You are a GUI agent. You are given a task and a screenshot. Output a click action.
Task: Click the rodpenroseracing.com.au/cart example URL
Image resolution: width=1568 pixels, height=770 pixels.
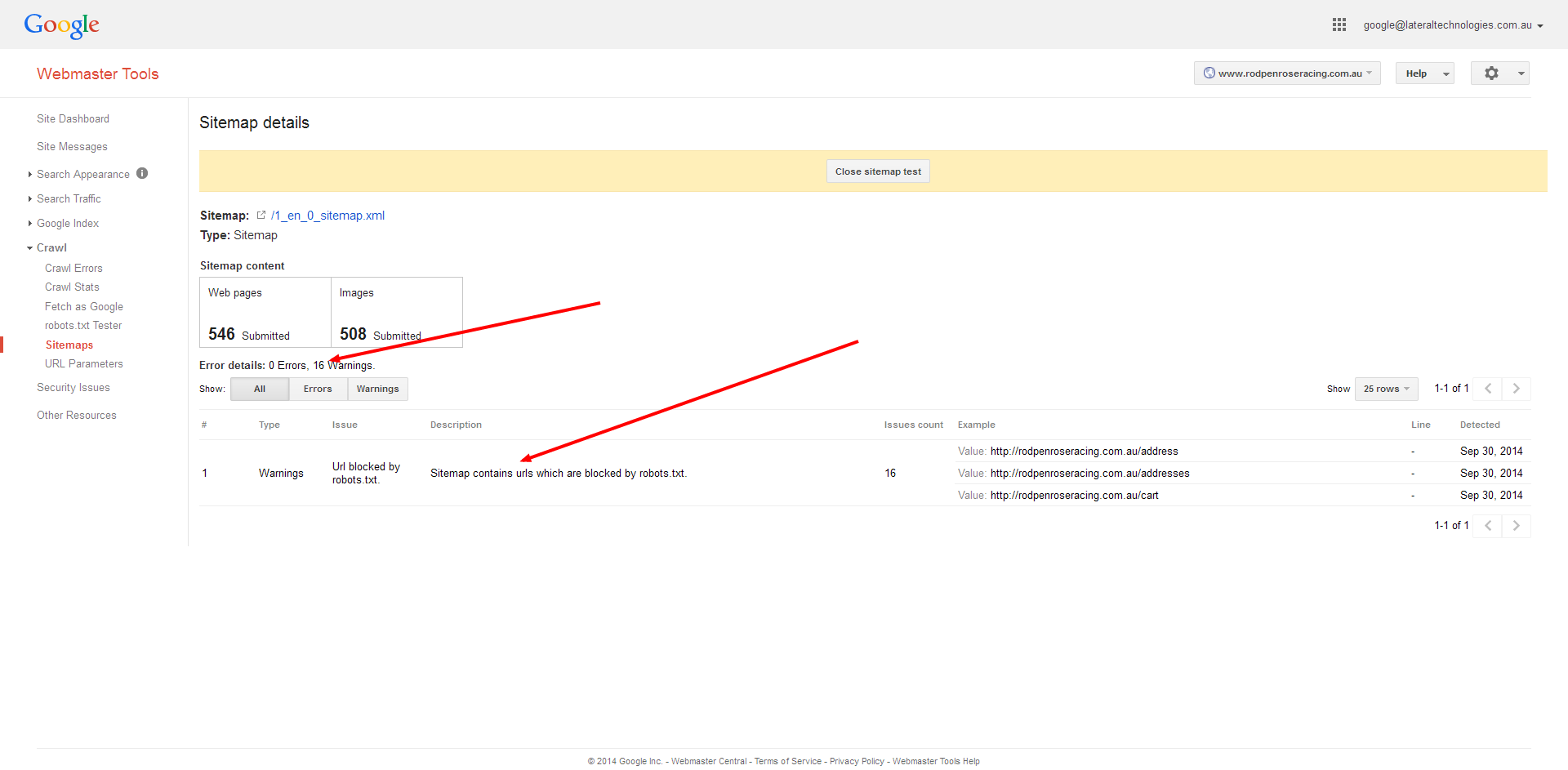pyautogui.click(x=1075, y=495)
